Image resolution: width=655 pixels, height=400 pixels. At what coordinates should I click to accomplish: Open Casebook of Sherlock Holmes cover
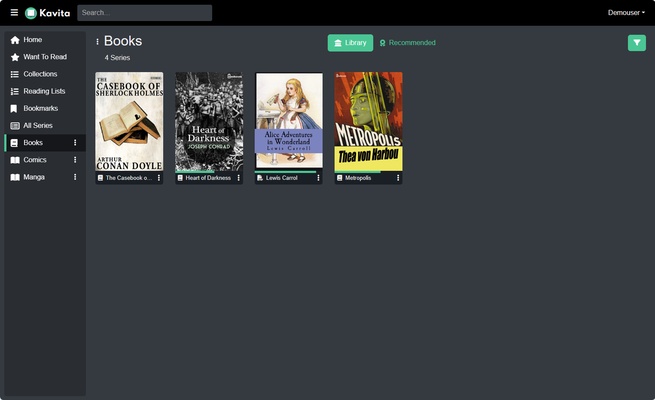129,121
